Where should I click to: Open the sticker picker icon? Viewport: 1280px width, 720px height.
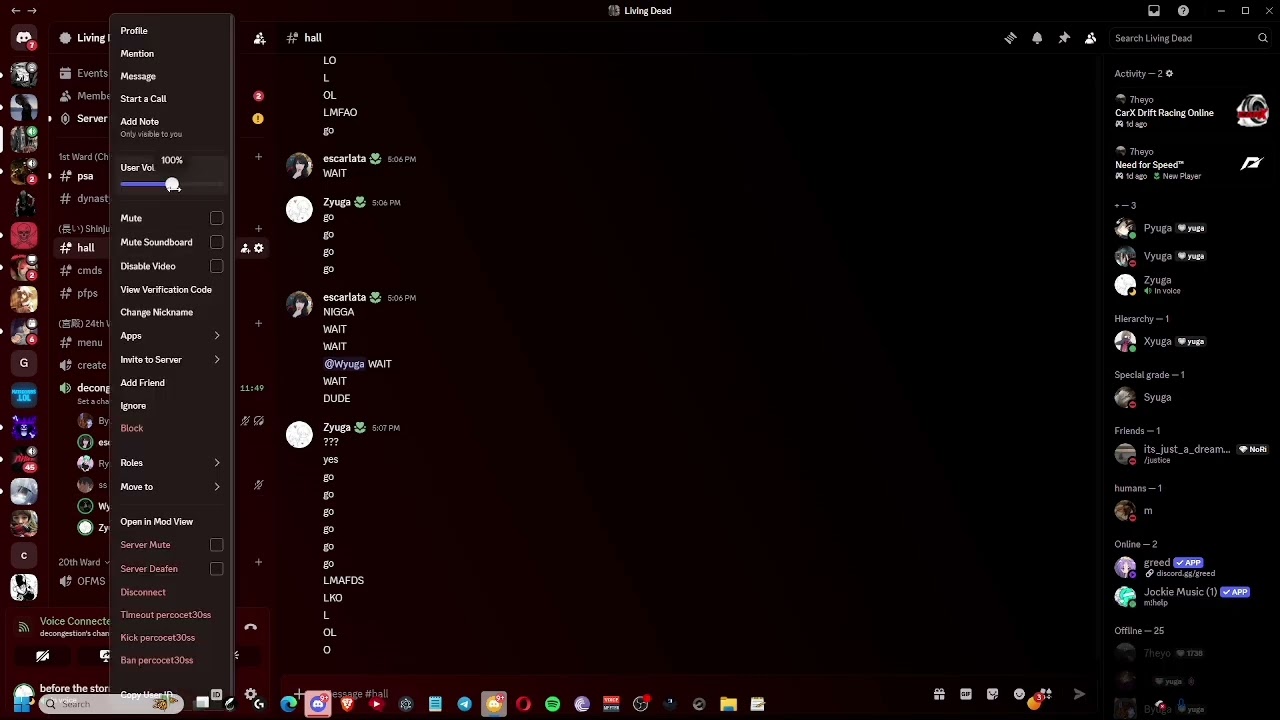992,694
